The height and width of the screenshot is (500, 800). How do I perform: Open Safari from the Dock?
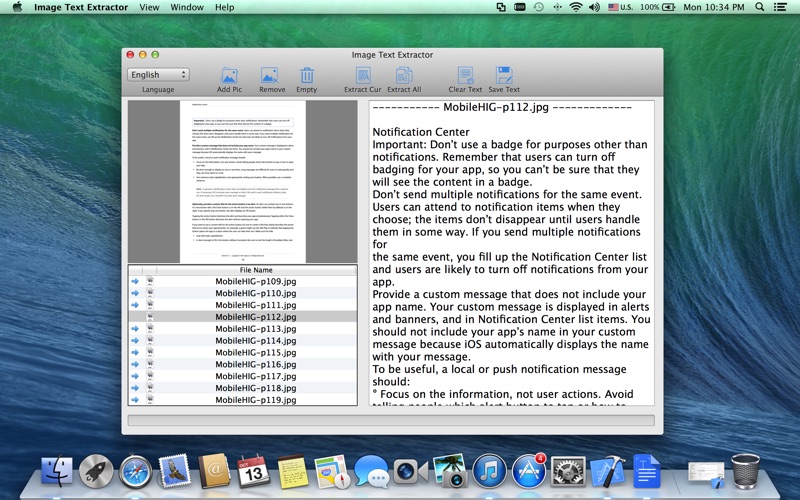point(135,471)
